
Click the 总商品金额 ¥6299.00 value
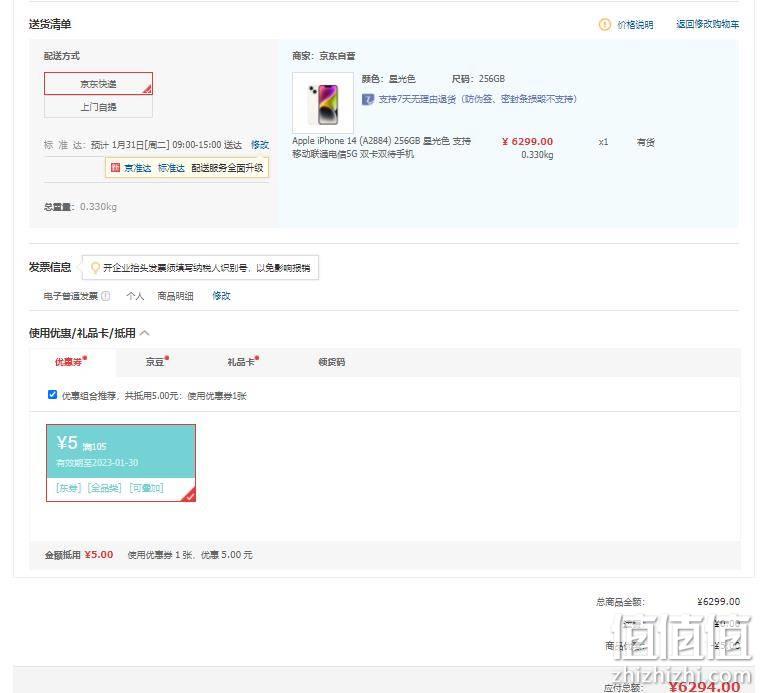point(719,601)
